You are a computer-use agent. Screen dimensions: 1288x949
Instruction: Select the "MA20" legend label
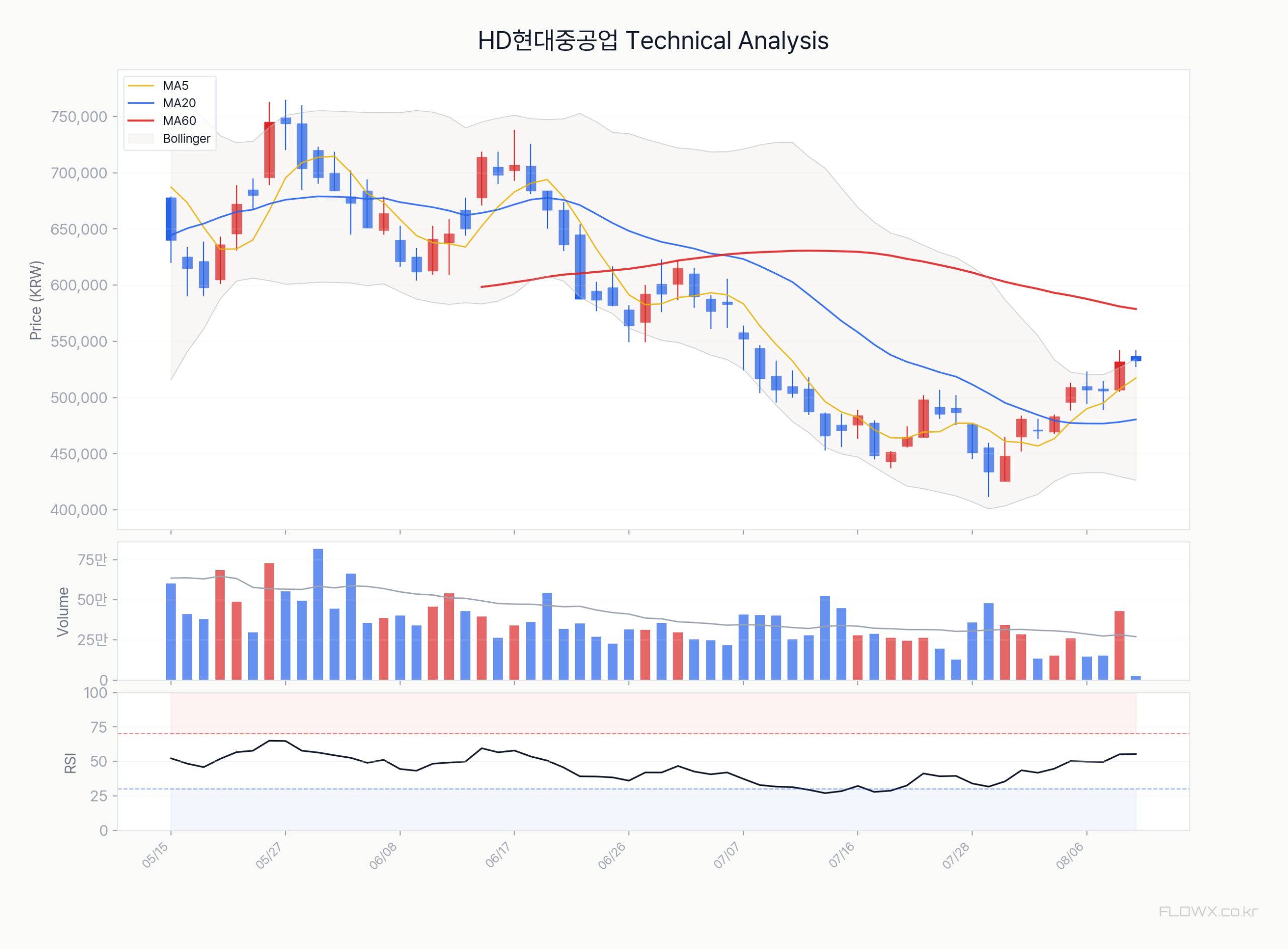(x=179, y=103)
